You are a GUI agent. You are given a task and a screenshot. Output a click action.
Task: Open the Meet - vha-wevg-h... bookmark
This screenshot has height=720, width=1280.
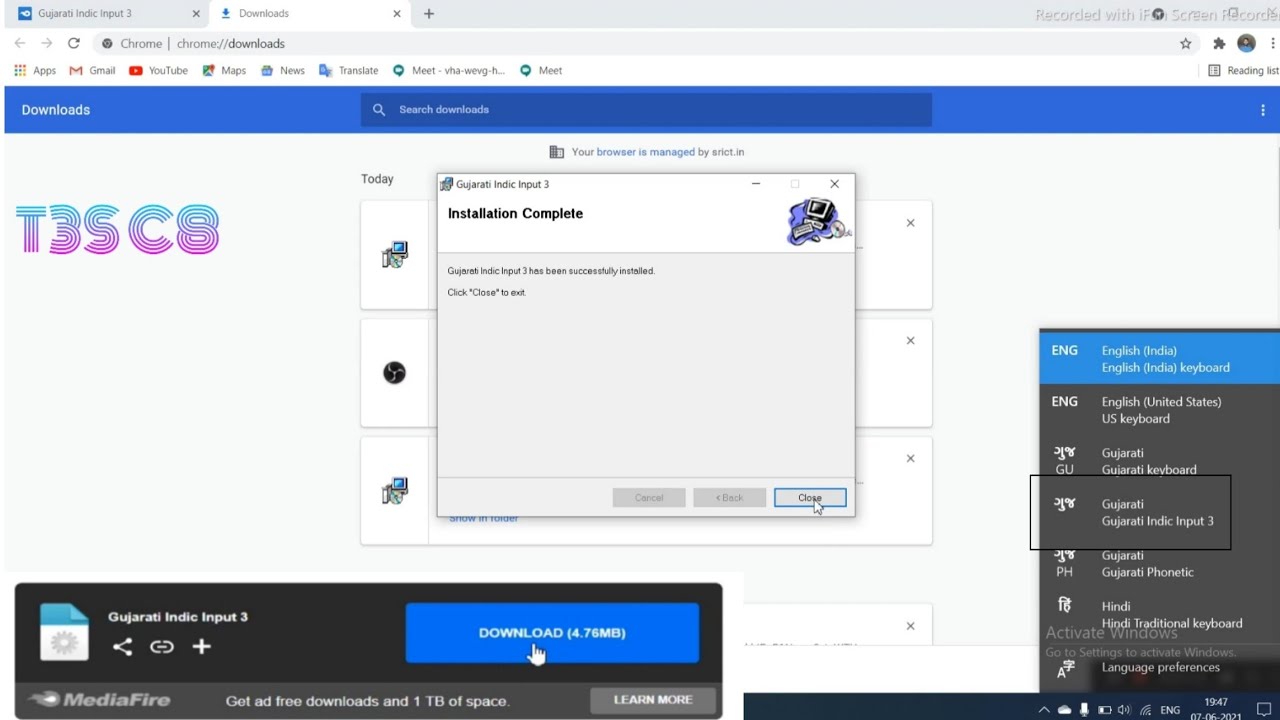449,70
